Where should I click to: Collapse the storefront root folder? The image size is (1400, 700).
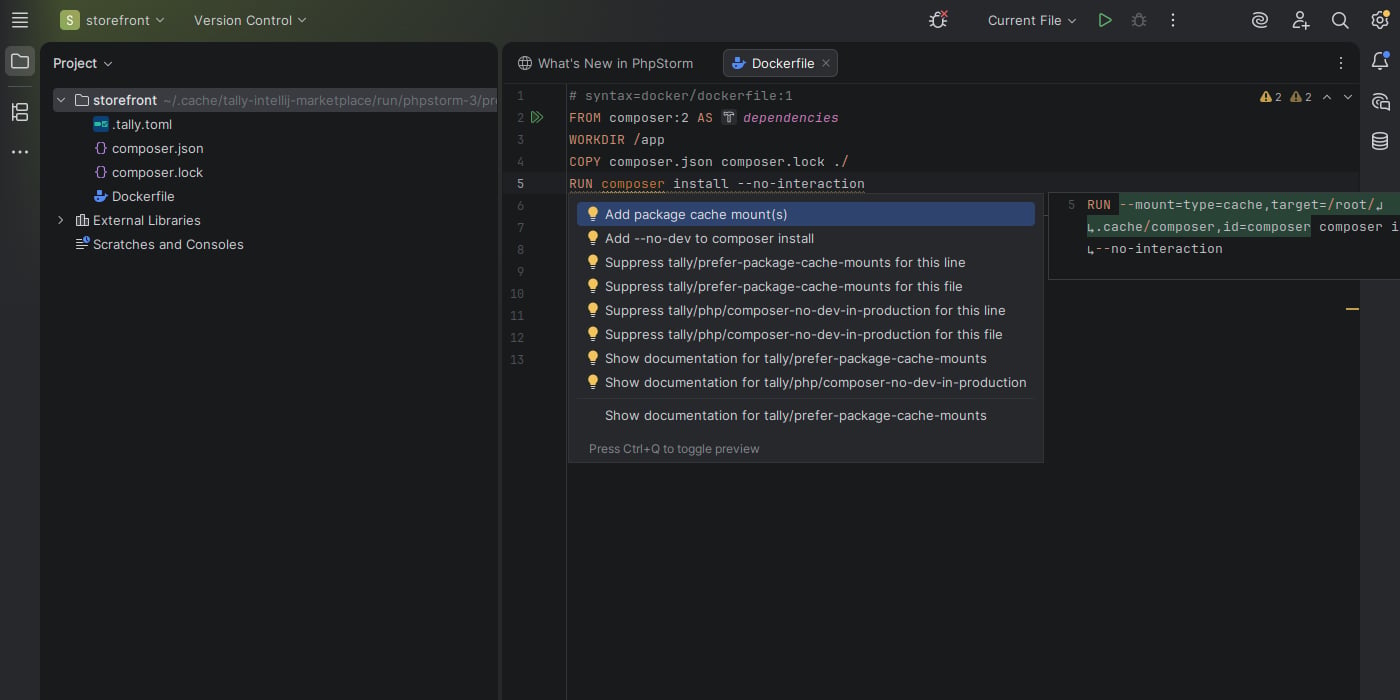coord(61,100)
